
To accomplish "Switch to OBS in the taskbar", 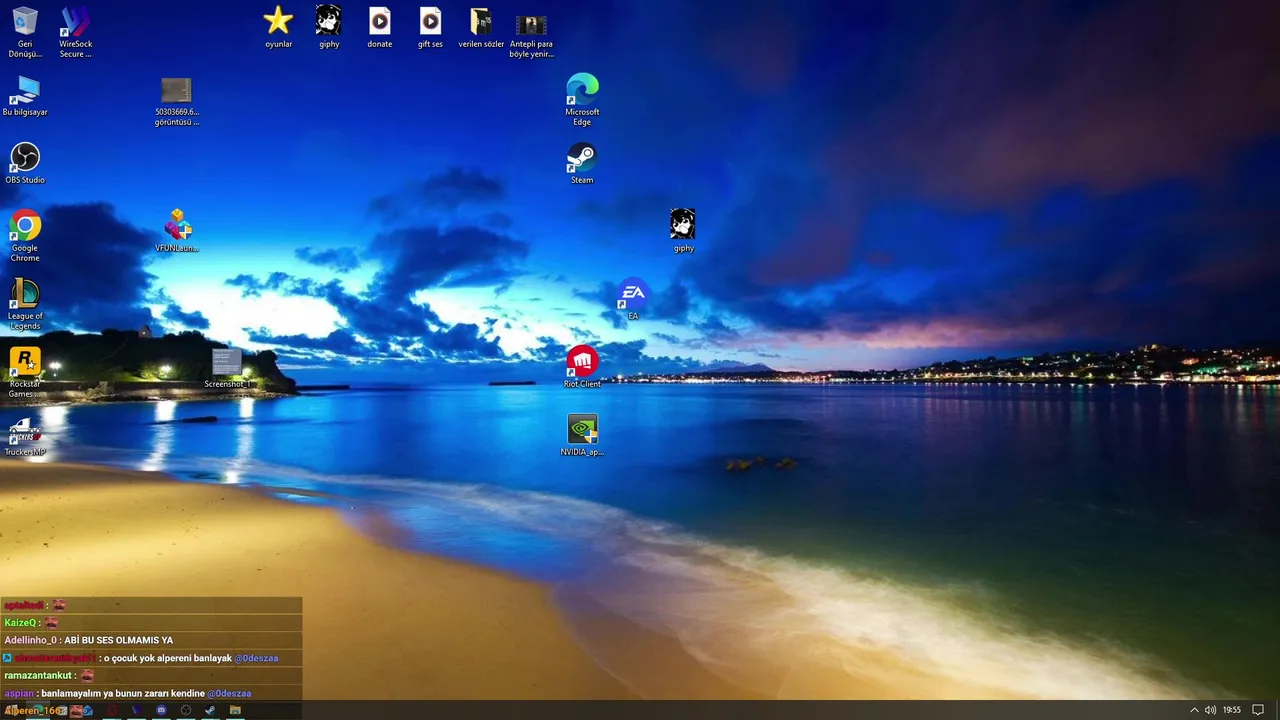I will point(185,710).
